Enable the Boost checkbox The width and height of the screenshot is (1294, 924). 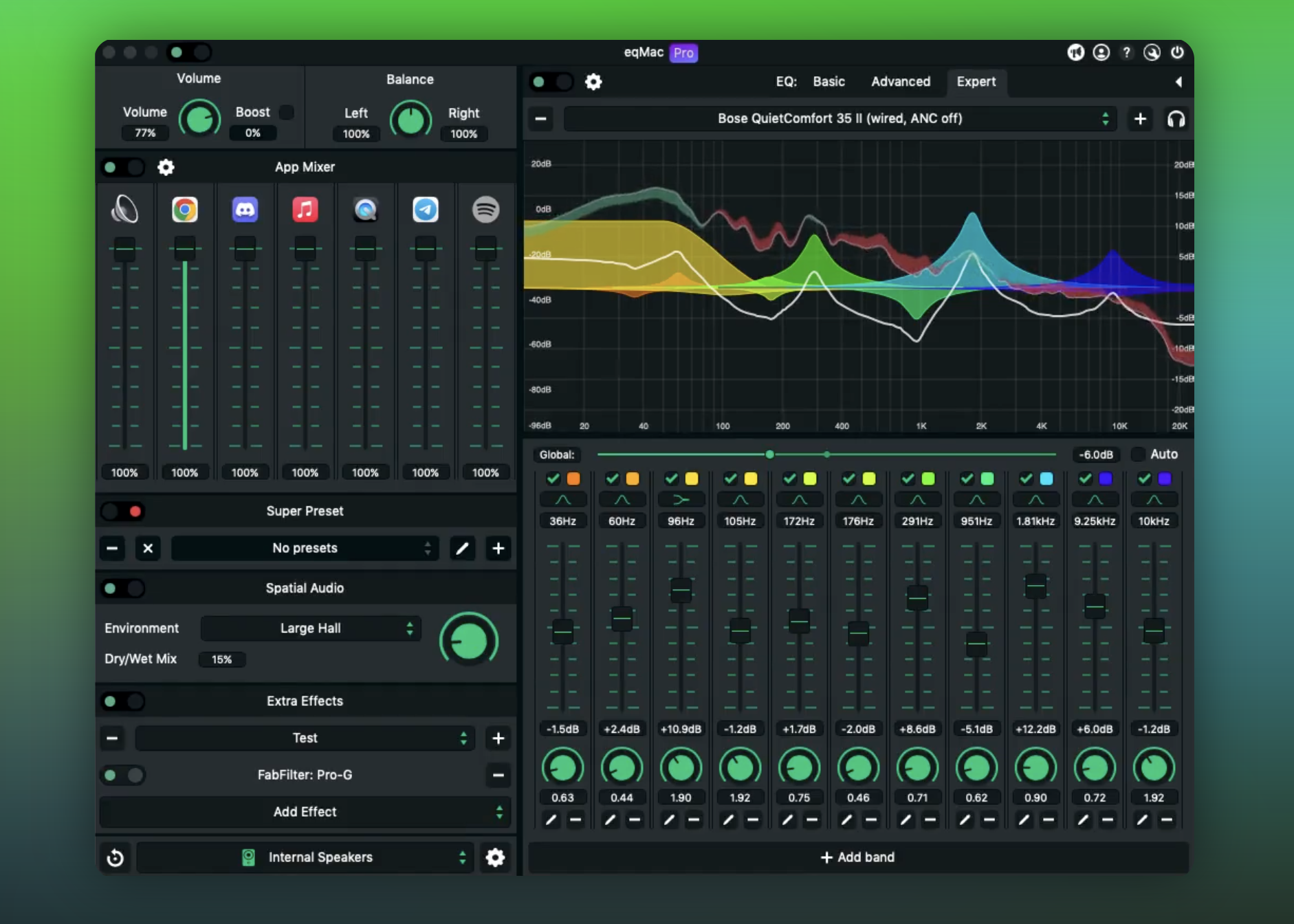point(287,112)
